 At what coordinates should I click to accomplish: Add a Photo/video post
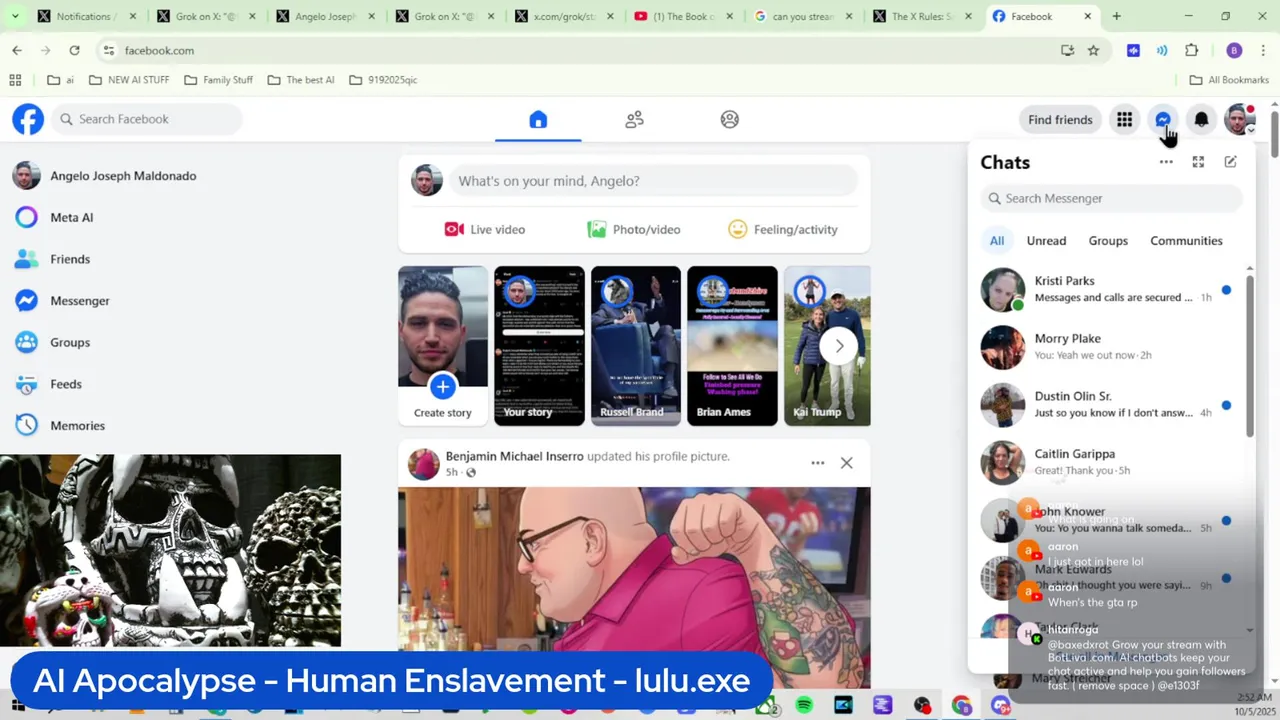634,230
